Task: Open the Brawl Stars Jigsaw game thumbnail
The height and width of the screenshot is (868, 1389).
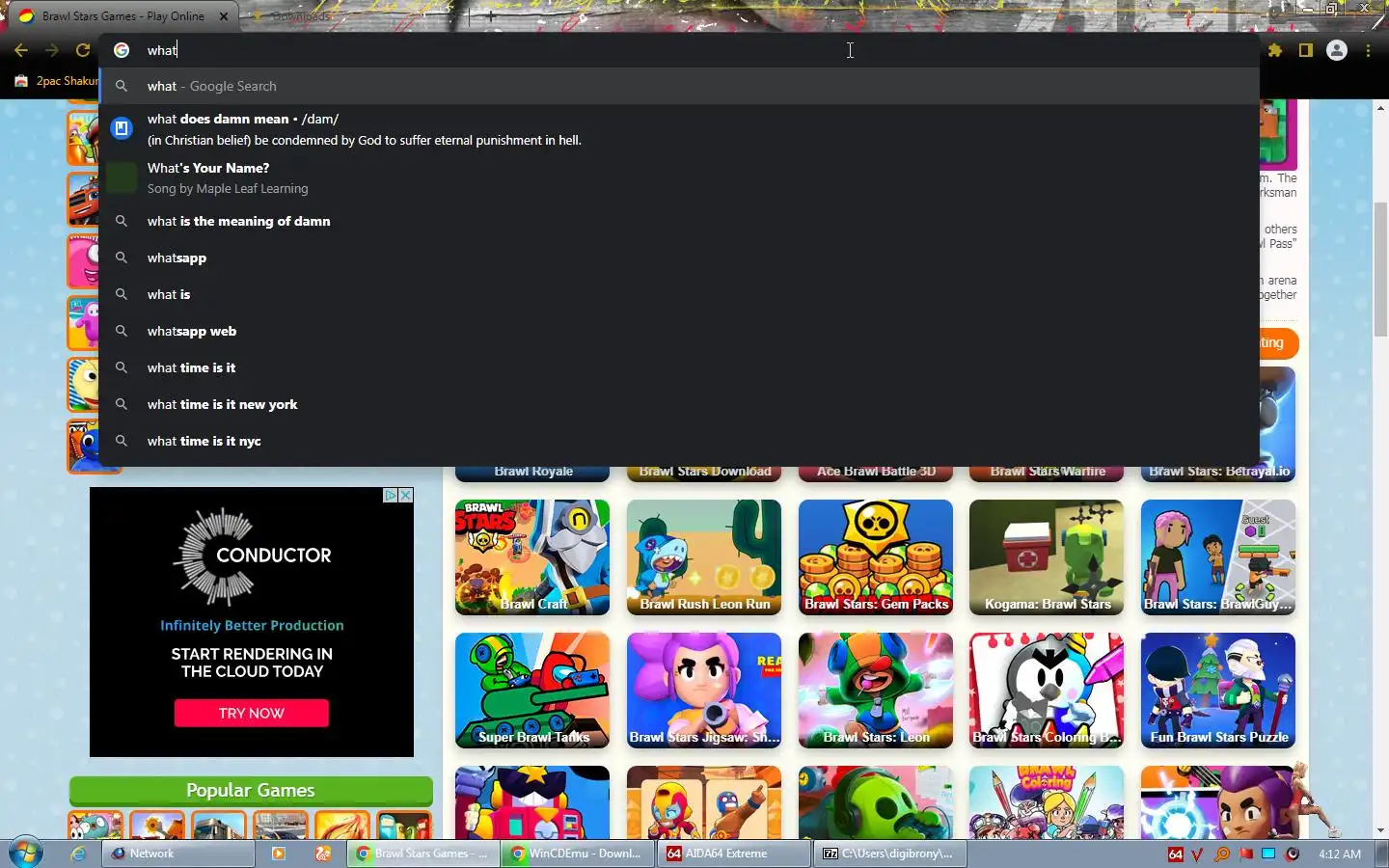Action: [x=704, y=691]
